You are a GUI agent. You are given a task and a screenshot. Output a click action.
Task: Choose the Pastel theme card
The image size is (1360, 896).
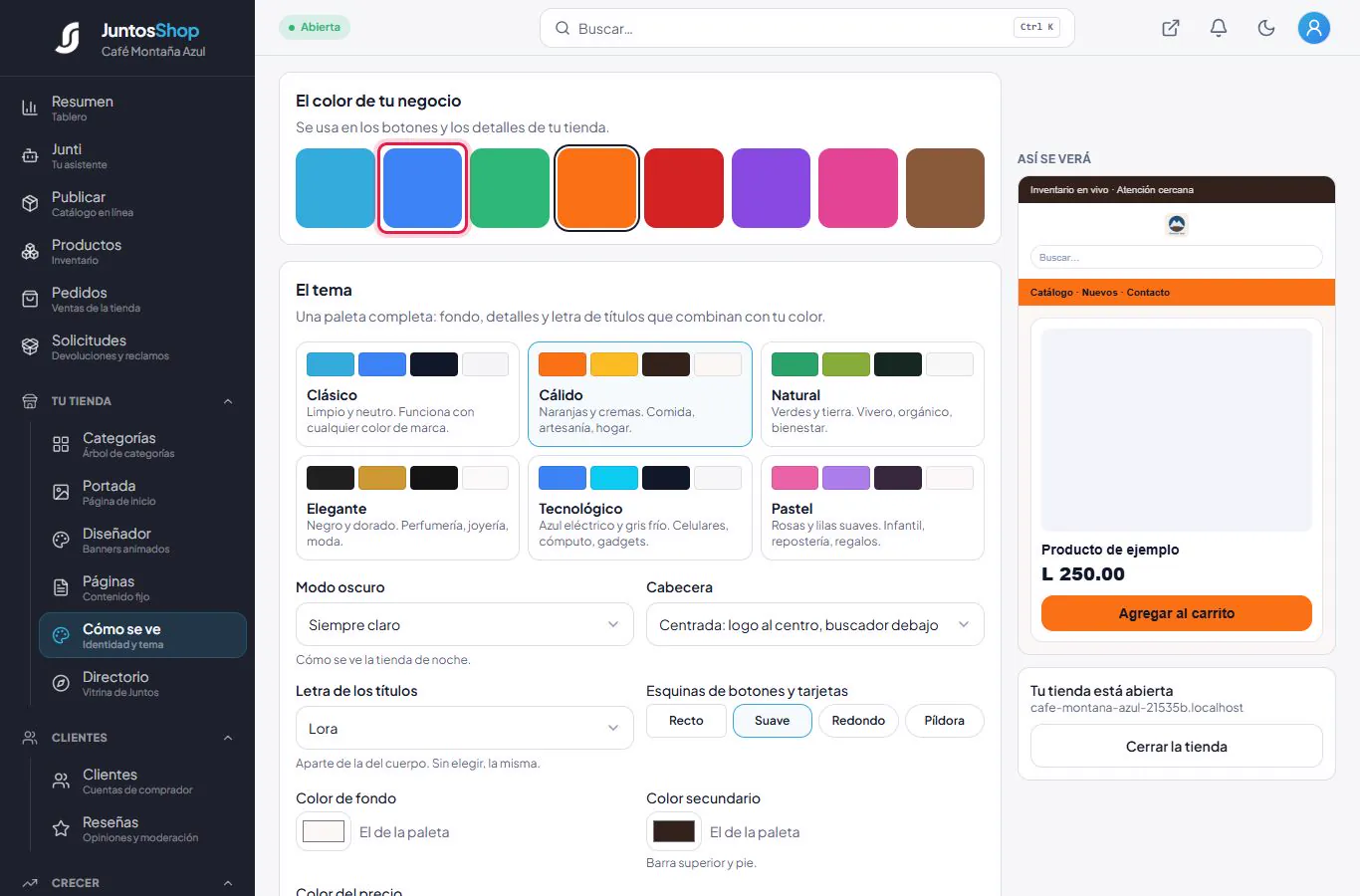pos(872,508)
